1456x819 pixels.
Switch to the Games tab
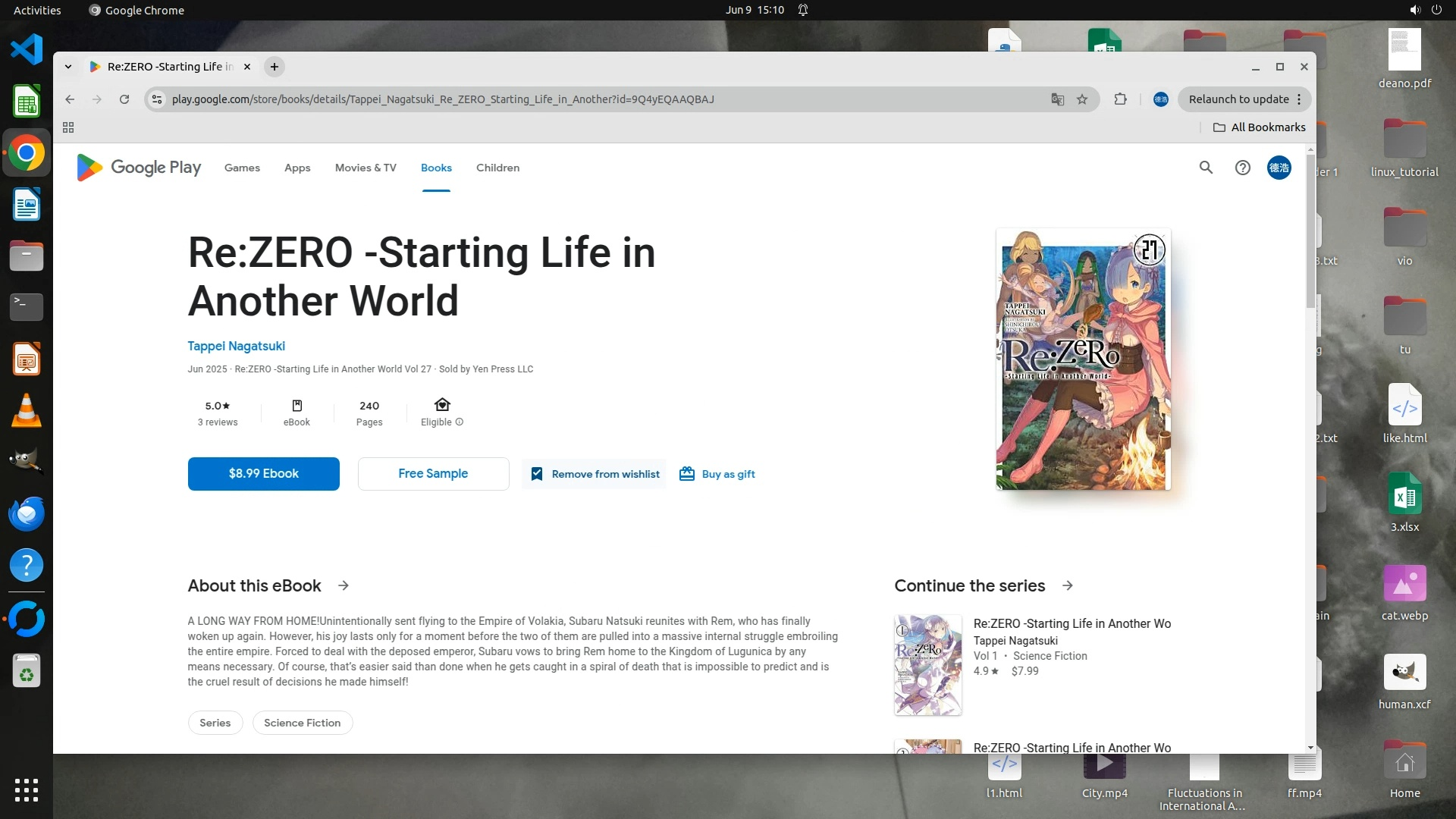pos(242,168)
